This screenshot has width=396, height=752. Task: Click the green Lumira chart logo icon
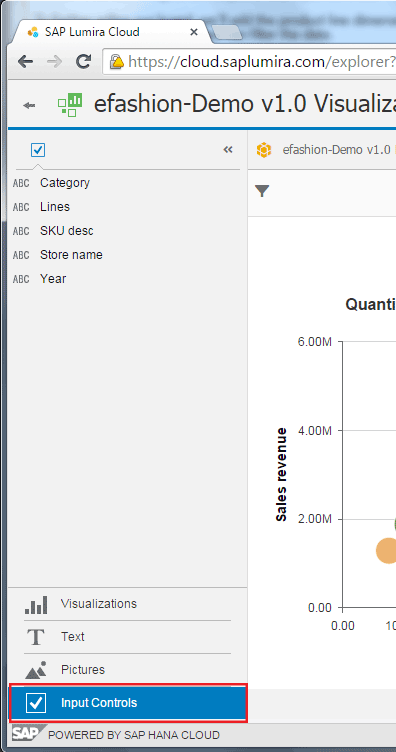pyautogui.click(x=70, y=105)
